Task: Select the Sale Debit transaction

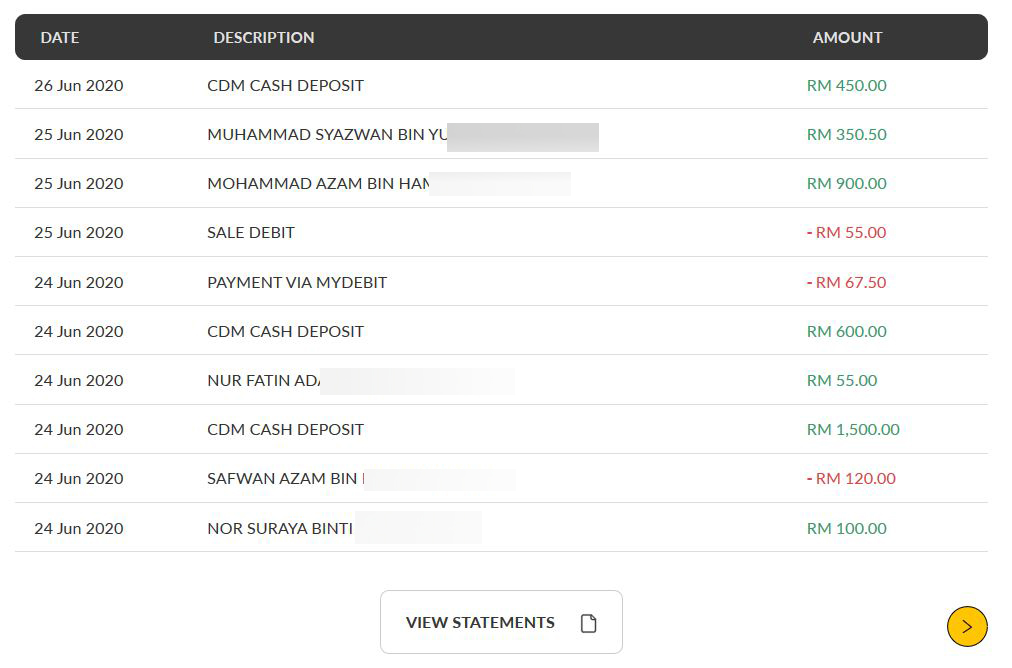Action: [x=501, y=232]
